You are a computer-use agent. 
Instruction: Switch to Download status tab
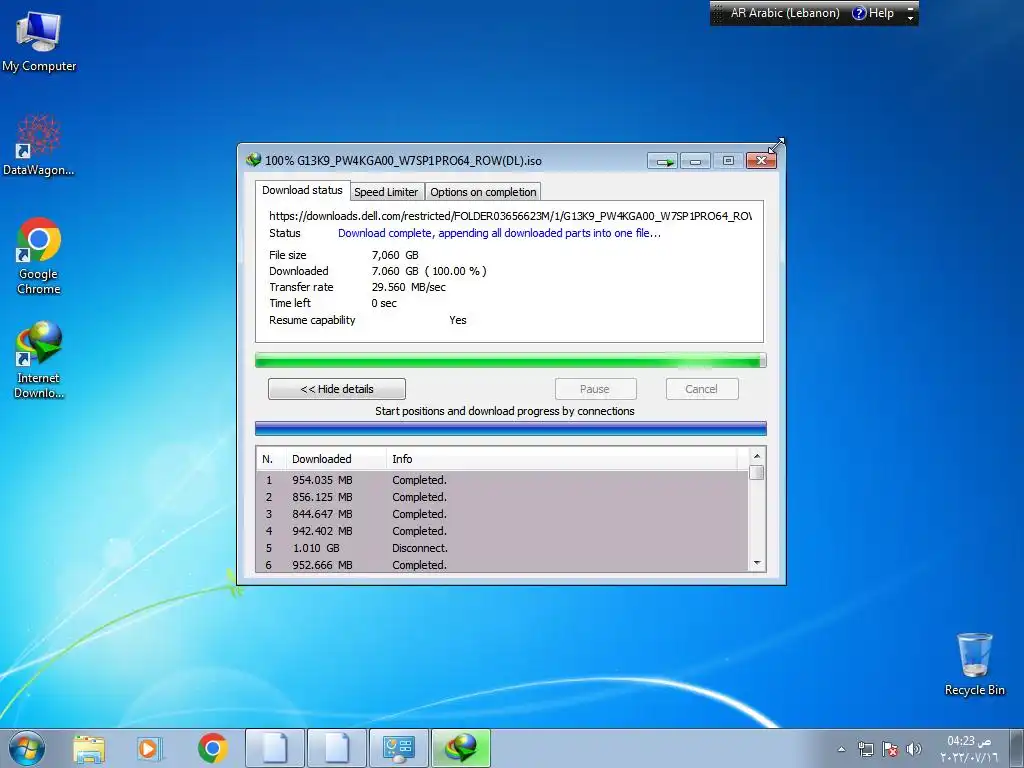click(302, 190)
